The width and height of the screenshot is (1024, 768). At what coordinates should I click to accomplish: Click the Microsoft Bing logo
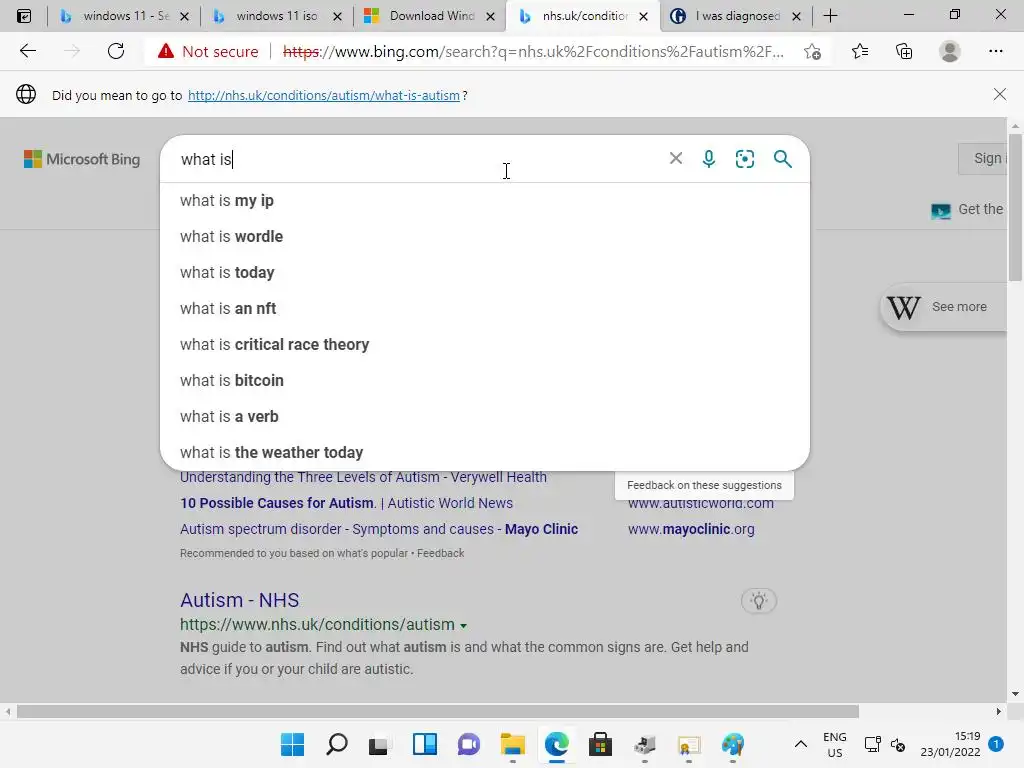click(82, 159)
